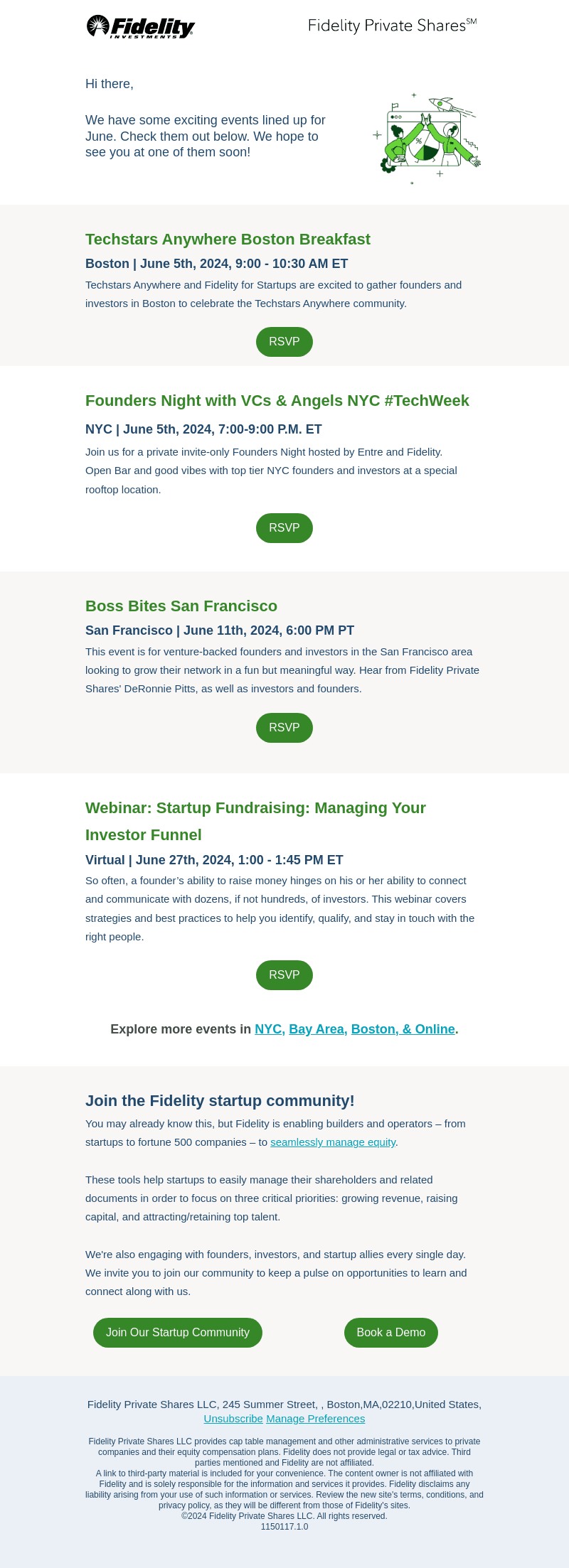
Task: RSVP to Startup Fundraising webinar
Action: pyautogui.click(x=284, y=975)
